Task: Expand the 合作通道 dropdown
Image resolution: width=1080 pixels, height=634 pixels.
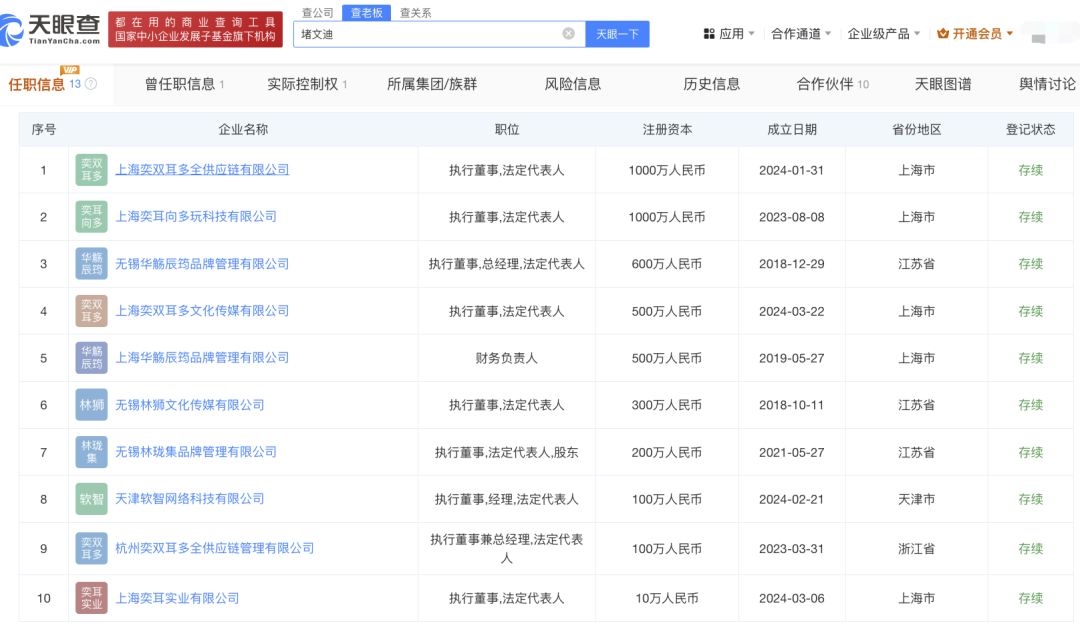Action: pos(802,34)
